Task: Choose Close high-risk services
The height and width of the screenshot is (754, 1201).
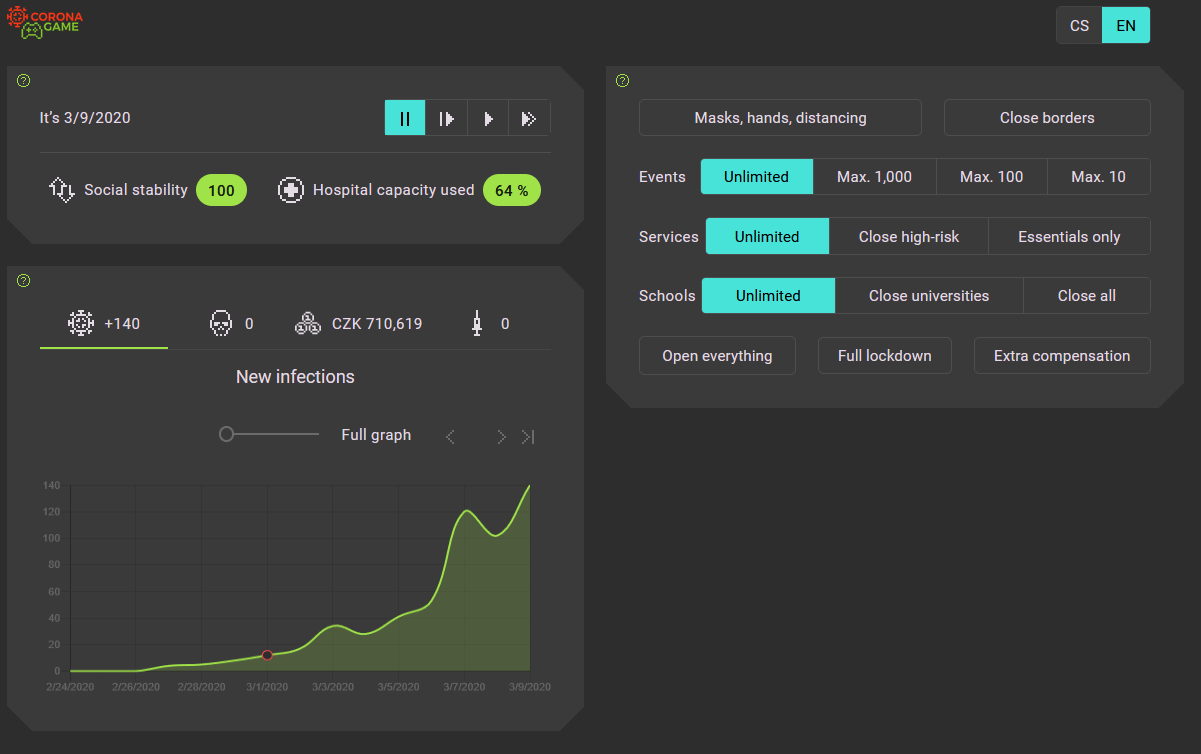Action: pyautogui.click(x=908, y=237)
